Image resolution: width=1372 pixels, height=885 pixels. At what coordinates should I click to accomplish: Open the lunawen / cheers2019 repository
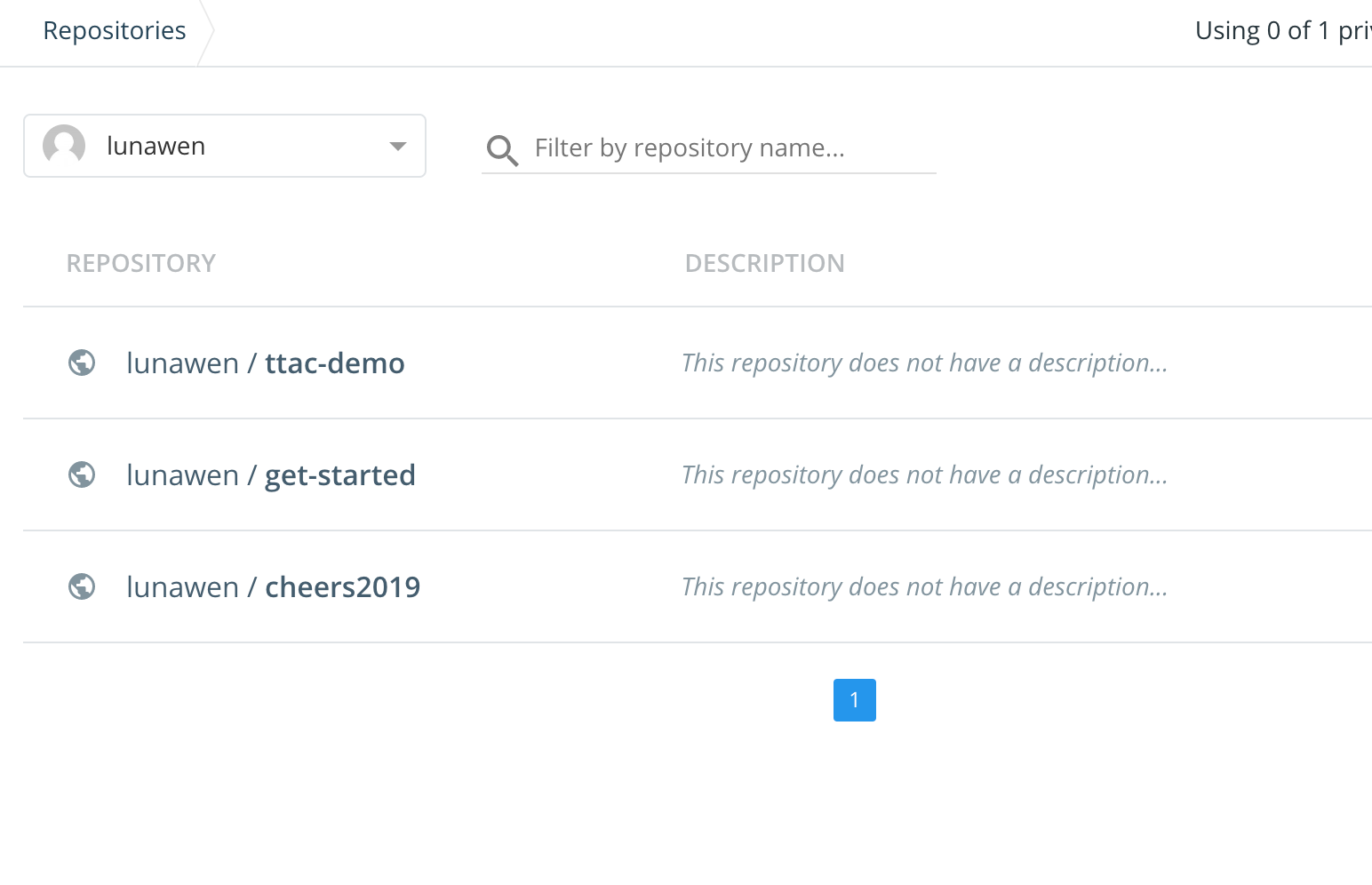pos(274,586)
